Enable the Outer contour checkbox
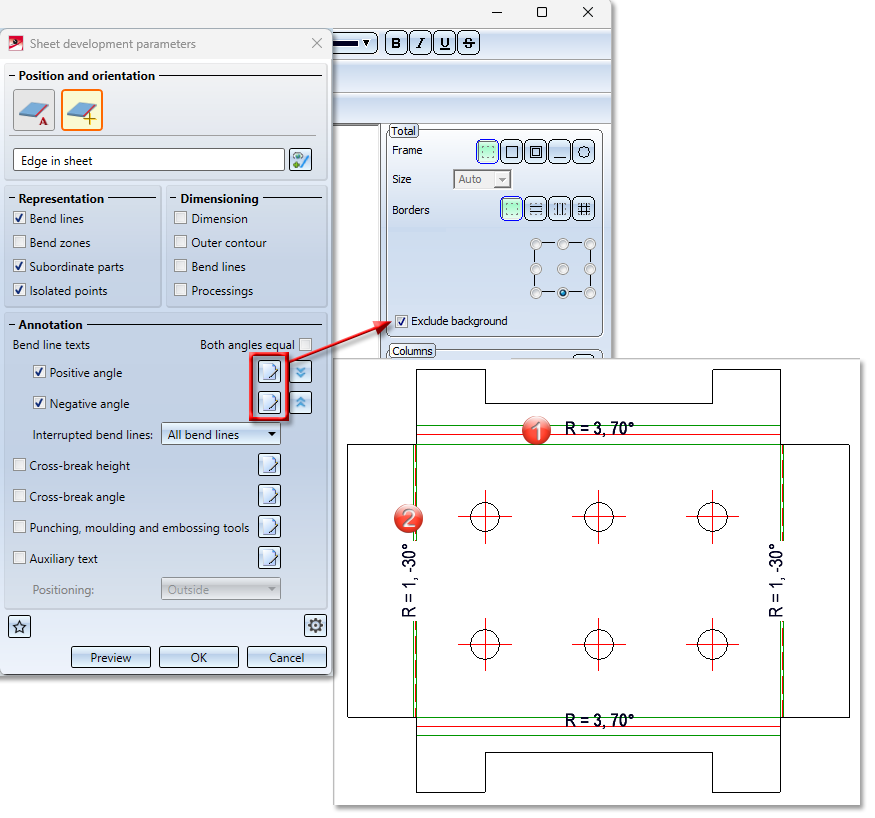The height and width of the screenshot is (818, 875). point(180,242)
